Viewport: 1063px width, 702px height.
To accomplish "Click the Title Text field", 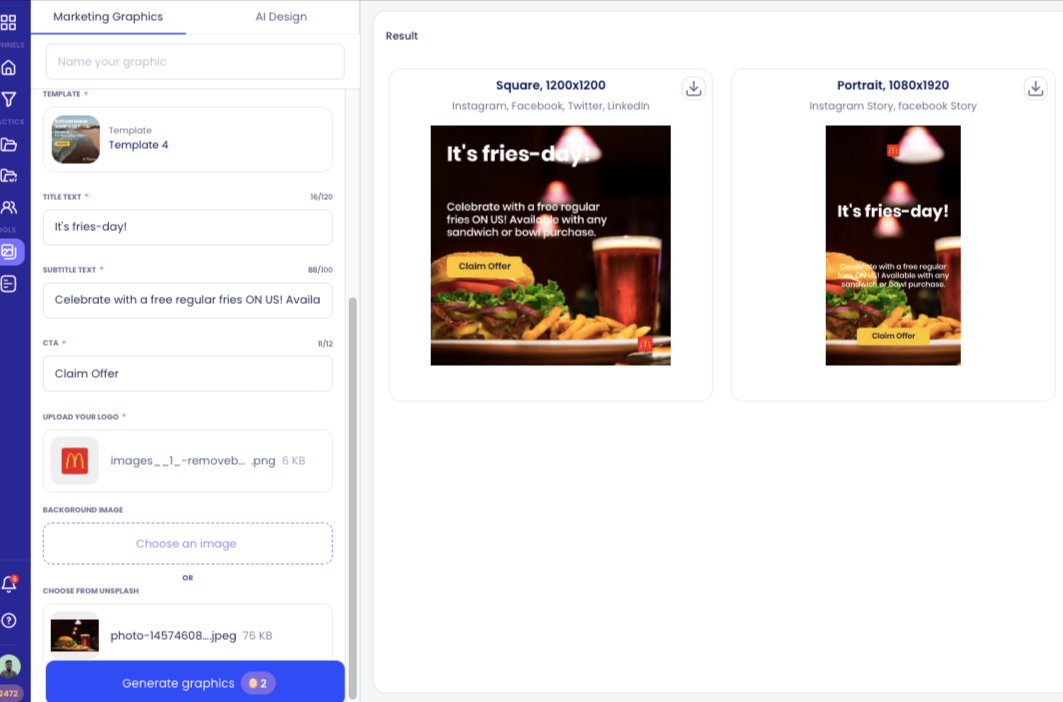I will pos(188,227).
